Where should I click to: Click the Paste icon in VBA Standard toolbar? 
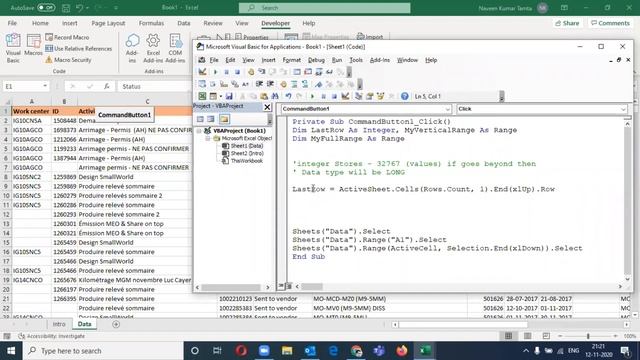pyautogui.click(x=264, y=96)
